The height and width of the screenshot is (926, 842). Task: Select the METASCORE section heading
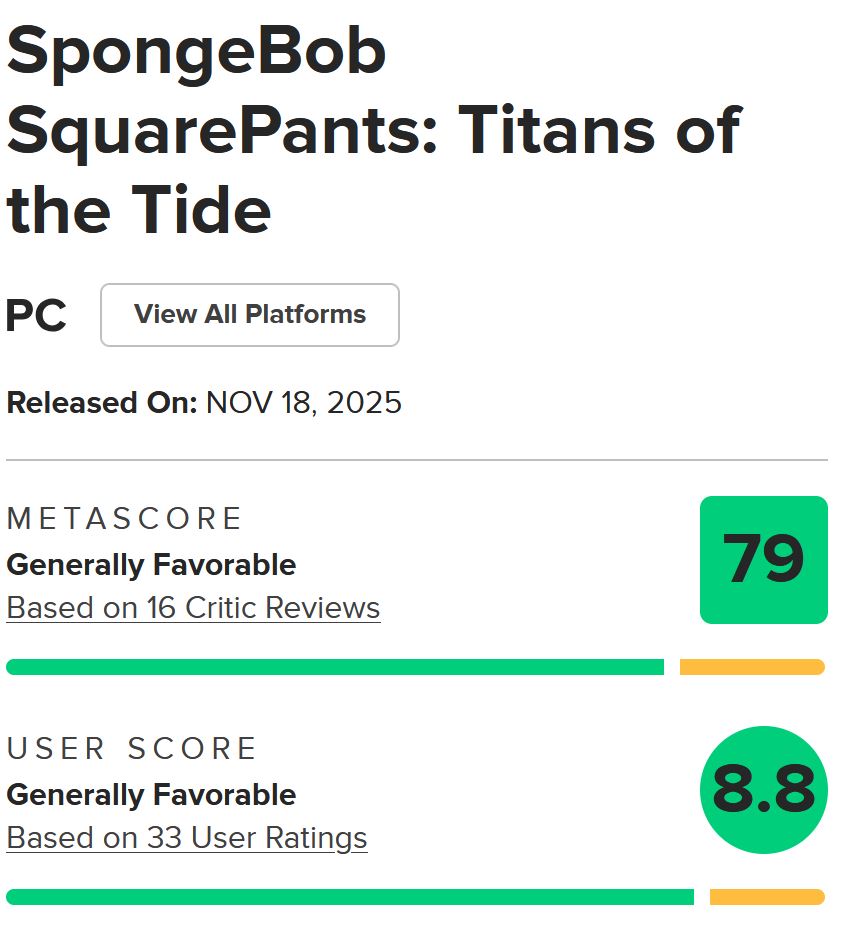click(x=123, y=519)
